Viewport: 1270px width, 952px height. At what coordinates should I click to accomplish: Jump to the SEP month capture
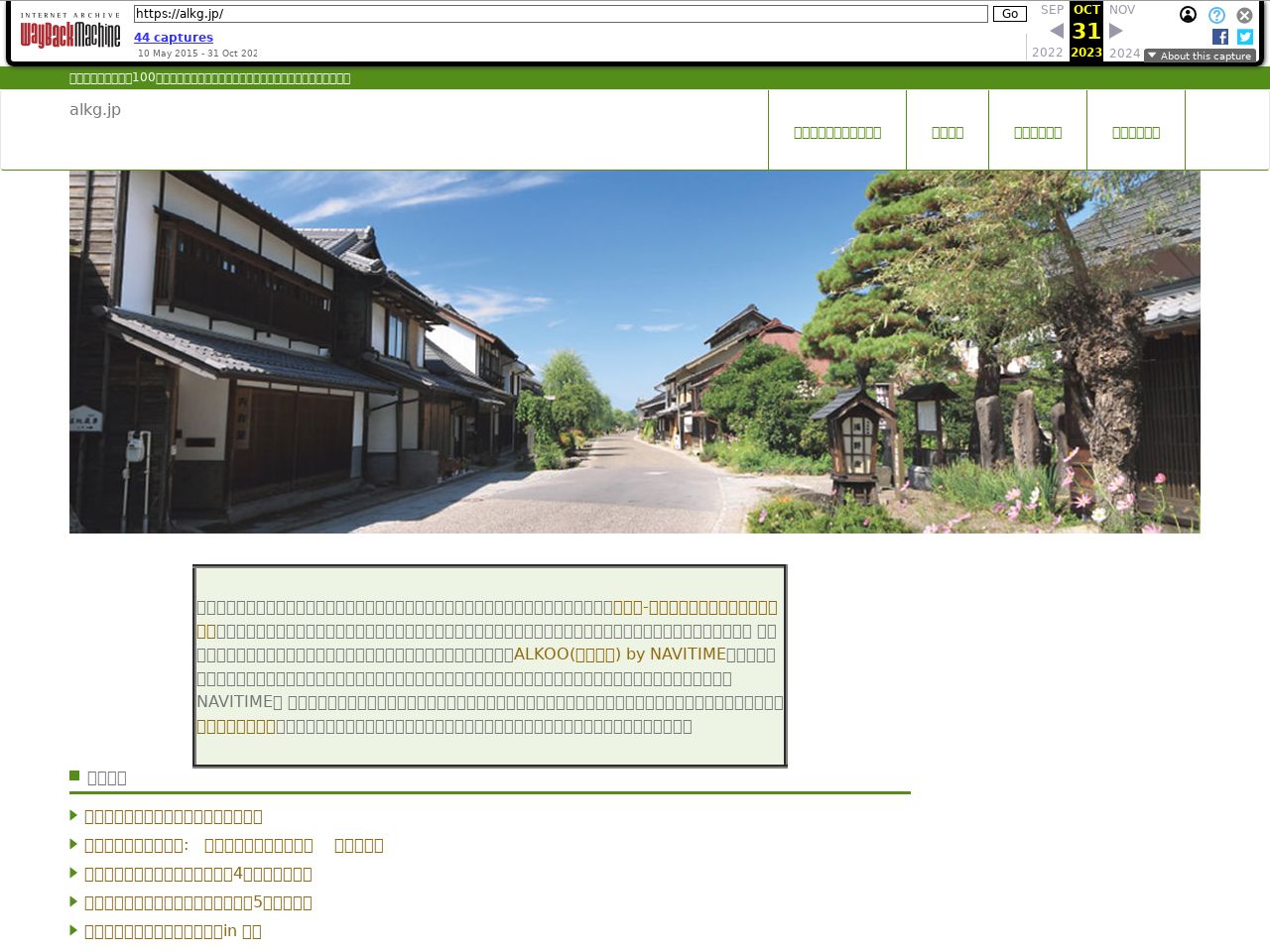(1052, 10)
